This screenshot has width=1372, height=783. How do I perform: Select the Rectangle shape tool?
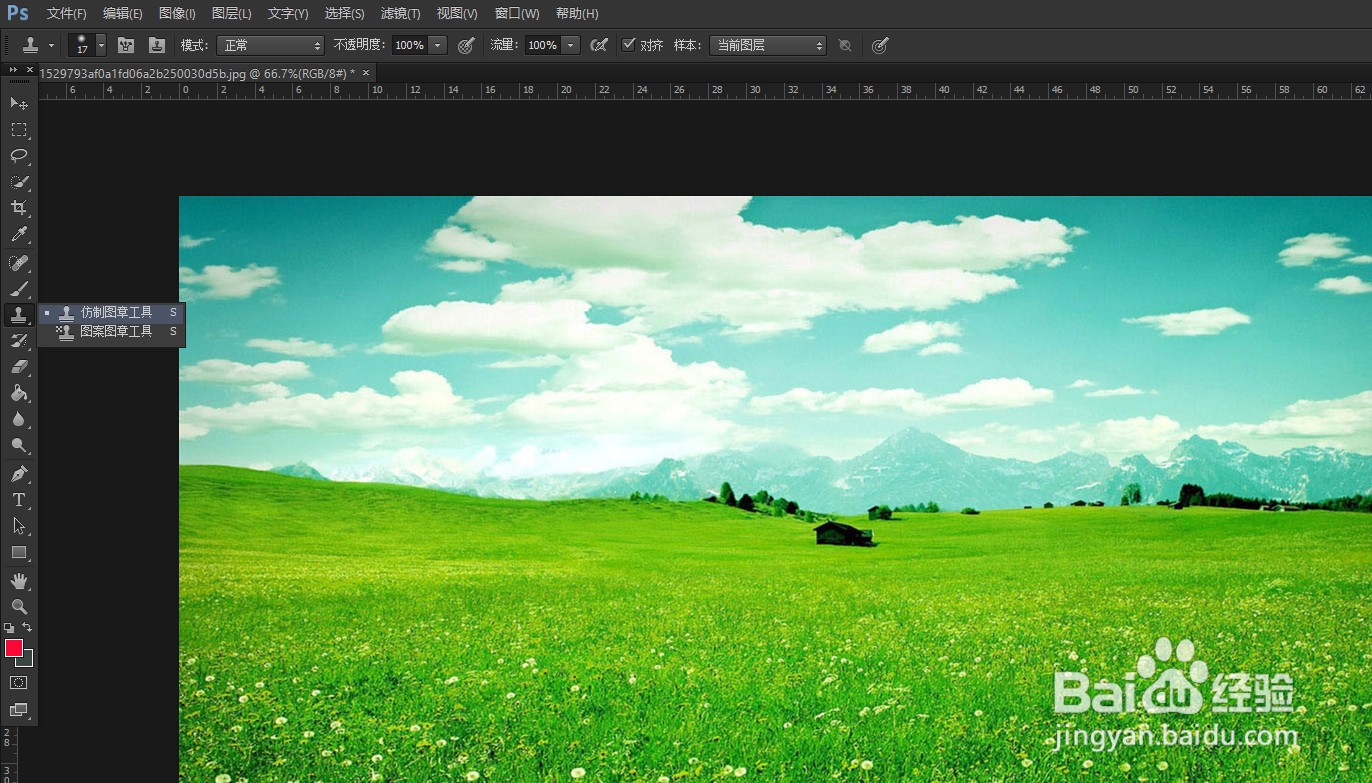[x=18, y=552]
